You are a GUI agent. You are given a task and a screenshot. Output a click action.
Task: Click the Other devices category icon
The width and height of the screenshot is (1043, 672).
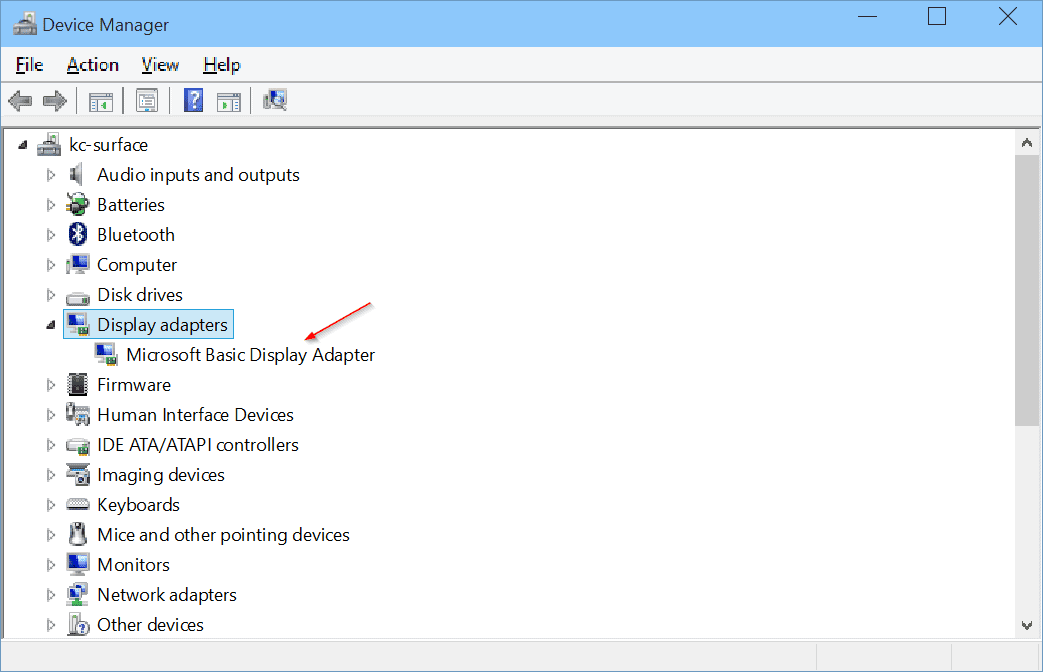click(78, 625)
